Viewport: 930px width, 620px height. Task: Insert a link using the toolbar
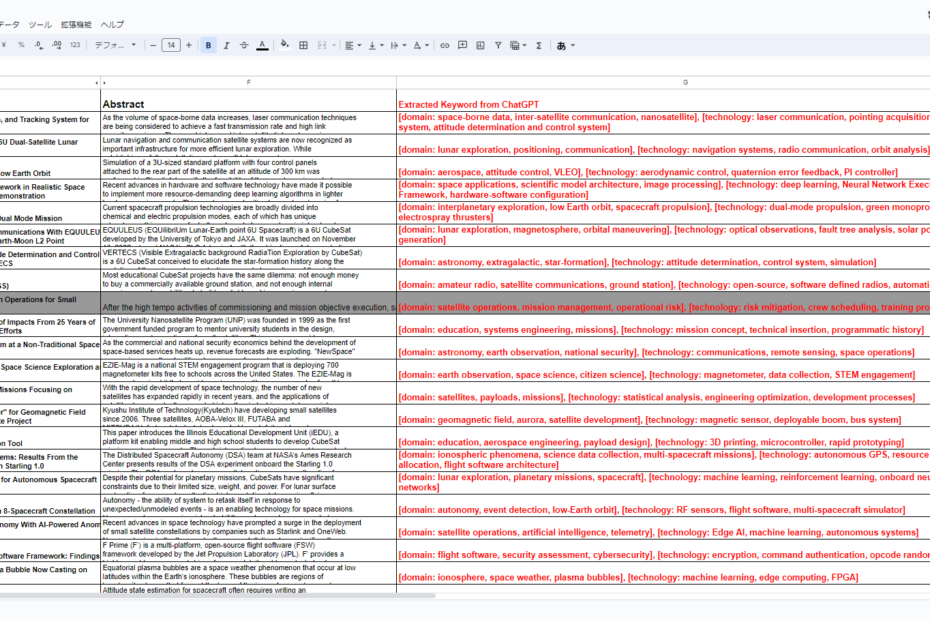[444, 45]
